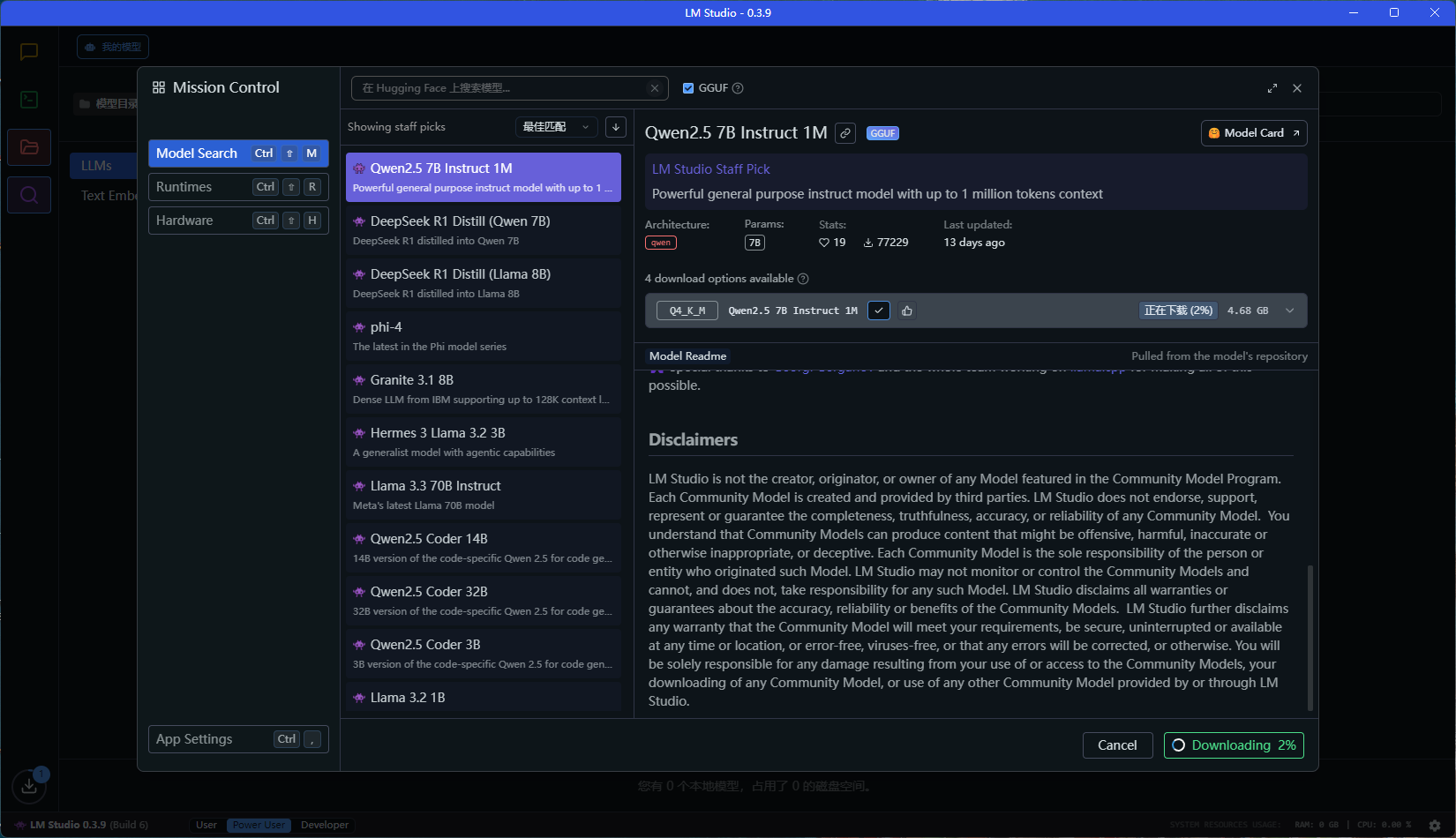Toggle the GGUF checkbox
This screenshot has height=838, width=1456.
(x=688, y=88)
